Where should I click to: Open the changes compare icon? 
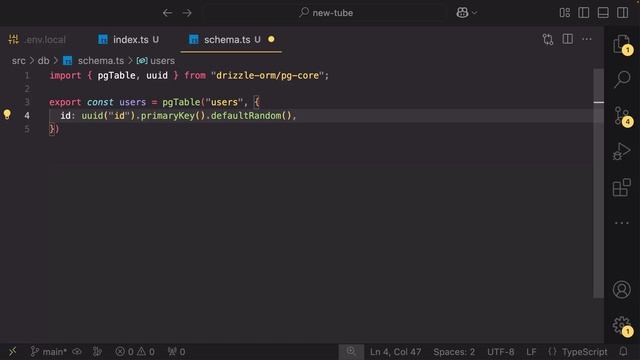tap(548, 39)
